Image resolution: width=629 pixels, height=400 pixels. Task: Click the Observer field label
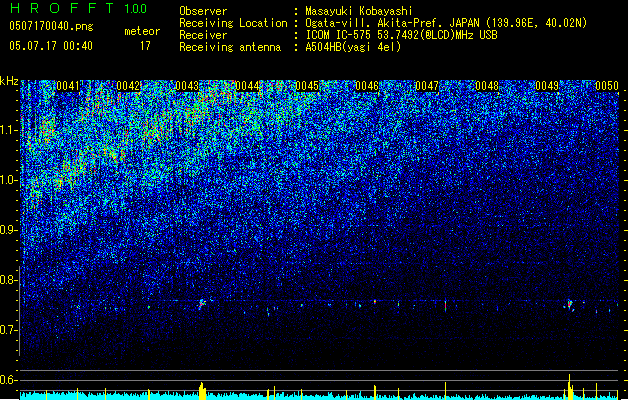coord(203,11)
